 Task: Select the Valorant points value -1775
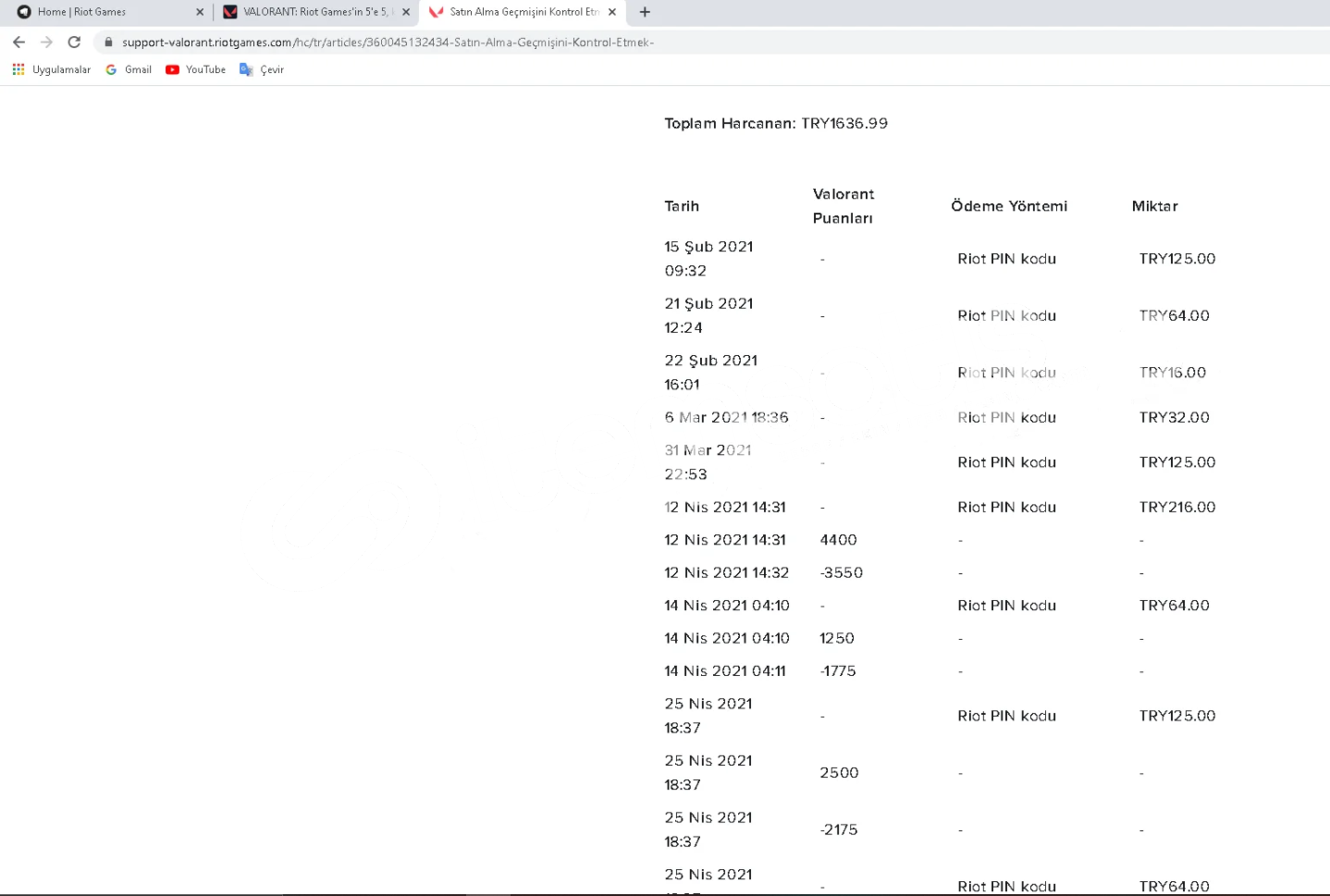pyautogui.click(x=838, y=671)
